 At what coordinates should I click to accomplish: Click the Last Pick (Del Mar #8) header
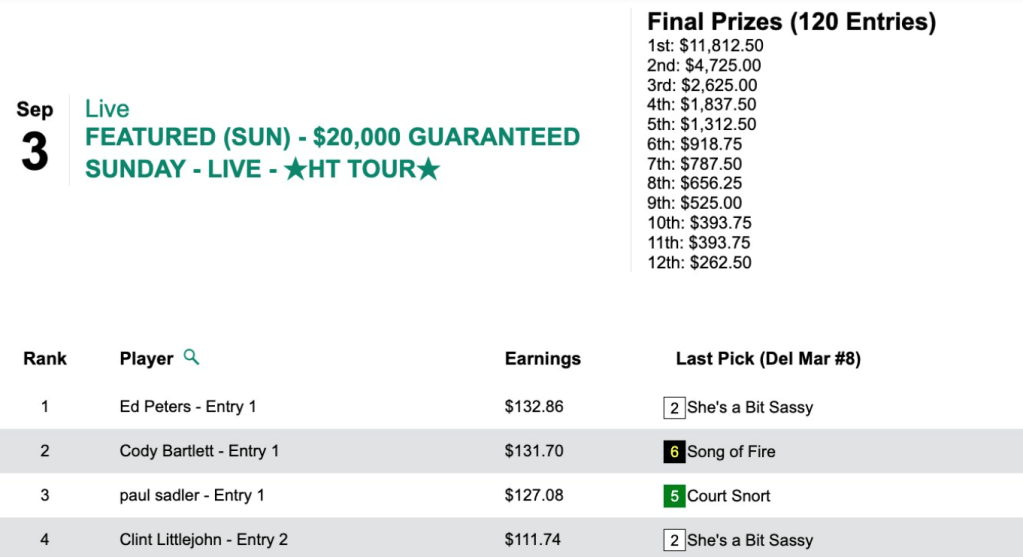(x=768, y=358)
